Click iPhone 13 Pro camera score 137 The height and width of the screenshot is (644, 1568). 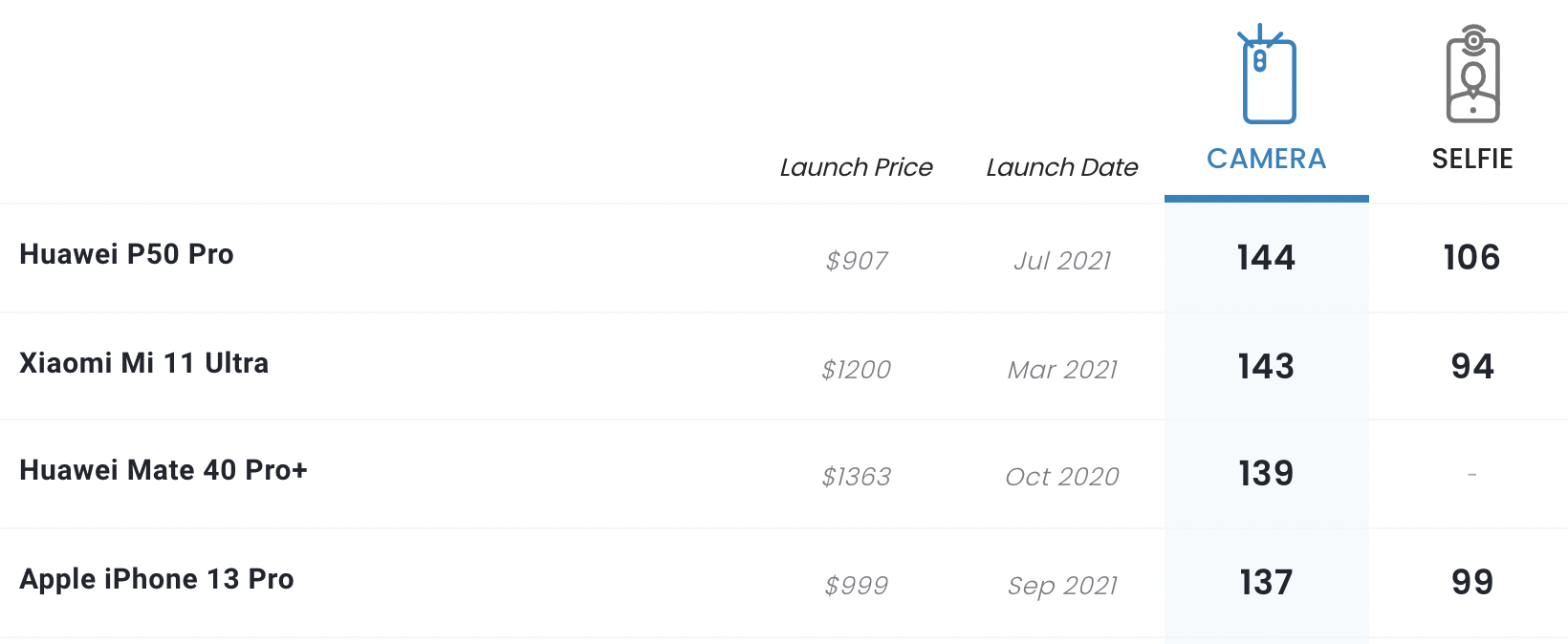pos(1266,582)
